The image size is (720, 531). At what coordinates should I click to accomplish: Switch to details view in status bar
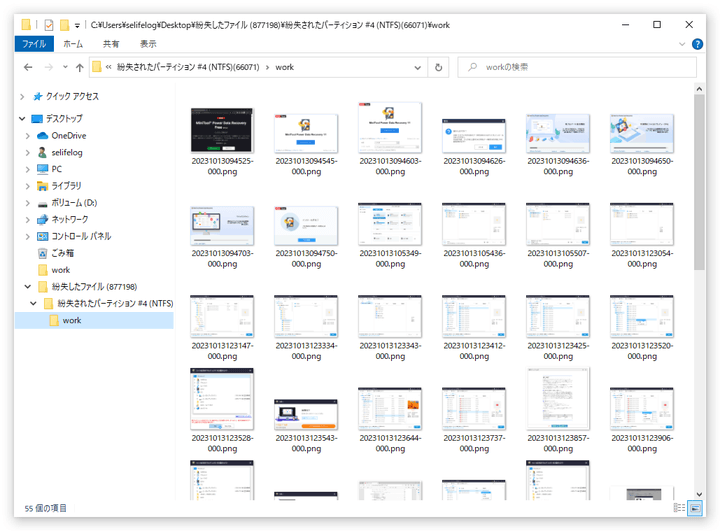point(680,508)
